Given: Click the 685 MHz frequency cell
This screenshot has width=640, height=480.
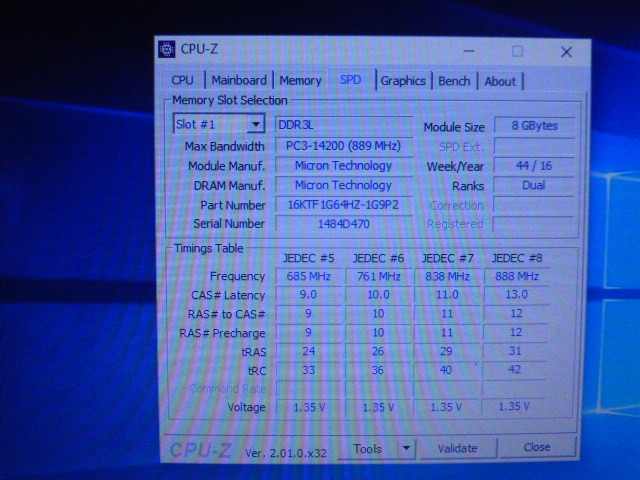Looking at the screenshot, I should coord(309,276).
